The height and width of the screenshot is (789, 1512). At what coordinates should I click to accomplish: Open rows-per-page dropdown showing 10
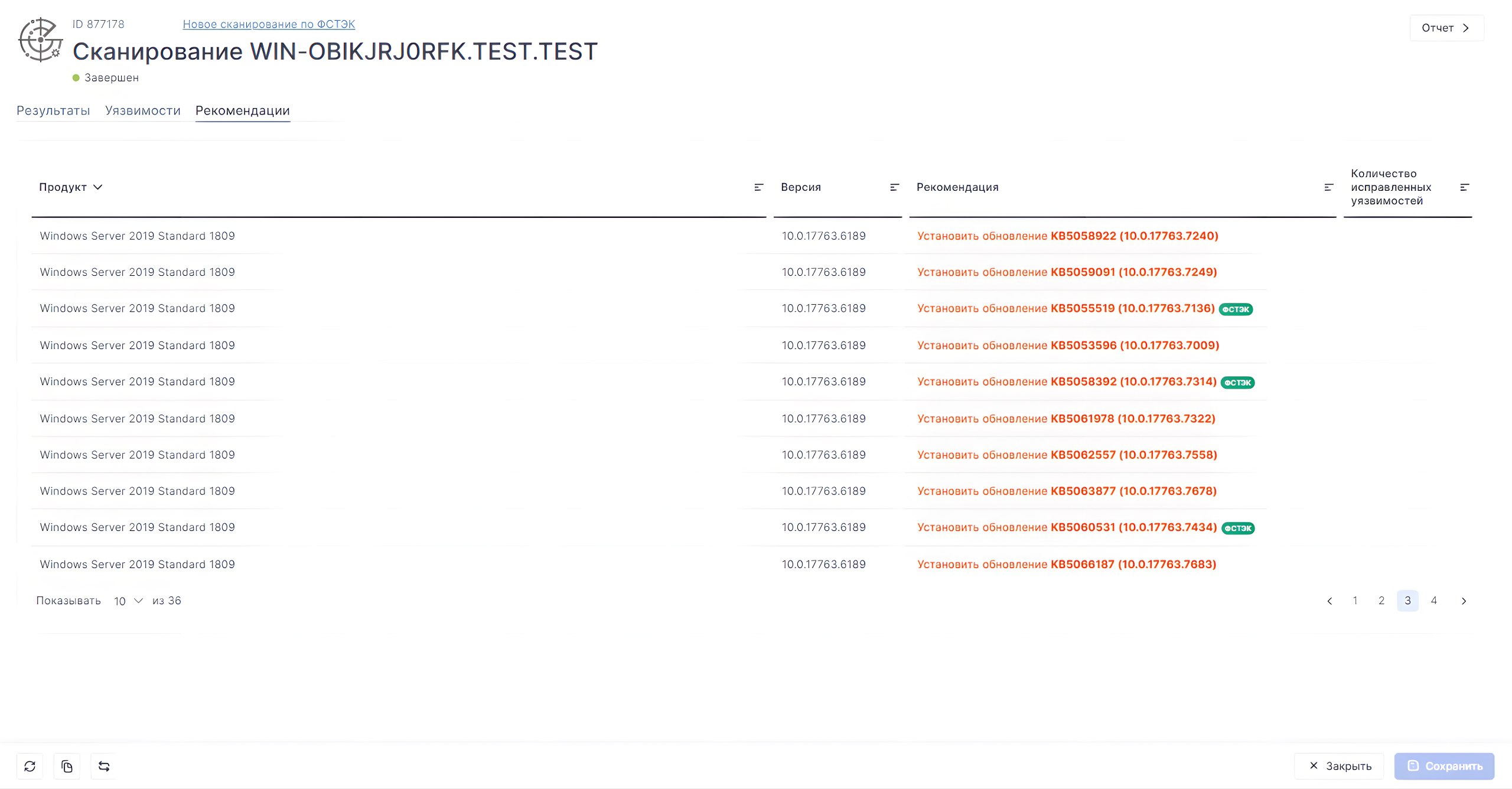click(128, 601)
